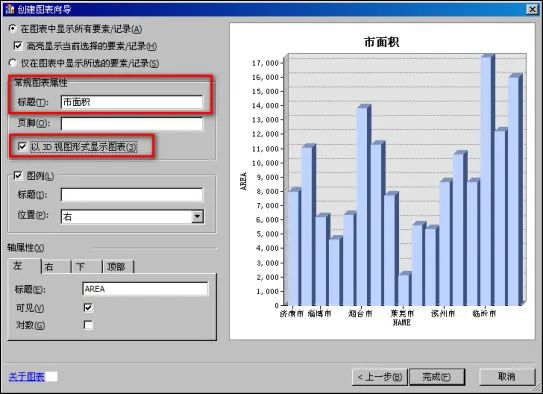This screenshot has height=394, width=543.
Task: Click the chart wizard title bar icon
Action: (x=9, y=9)
